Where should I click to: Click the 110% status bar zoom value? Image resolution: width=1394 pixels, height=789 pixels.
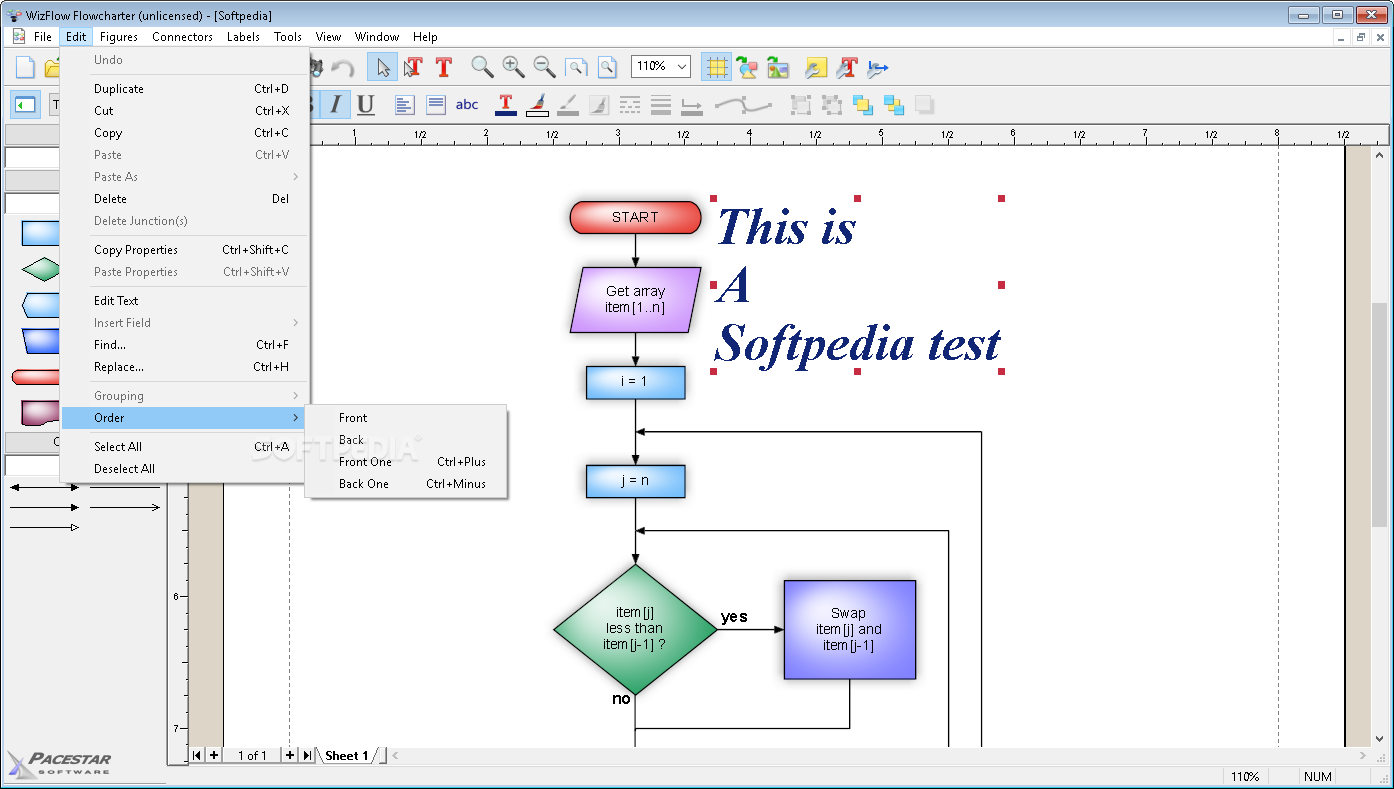tap(1245, 776)
